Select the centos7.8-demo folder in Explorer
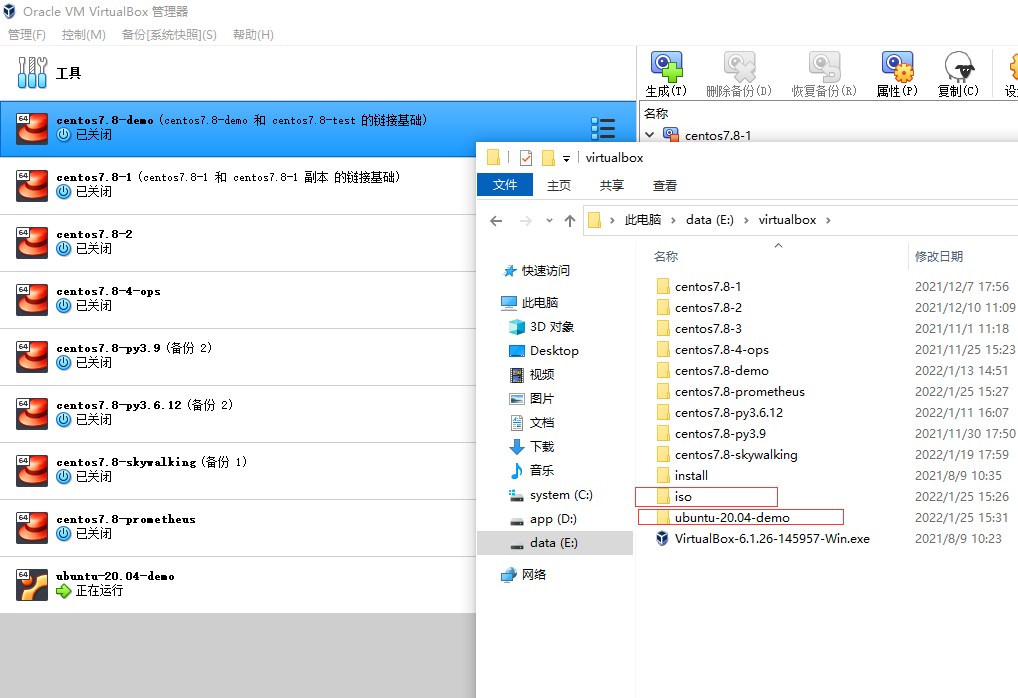Viewport: 1018px width, 698px height. (x=721, y=371)
